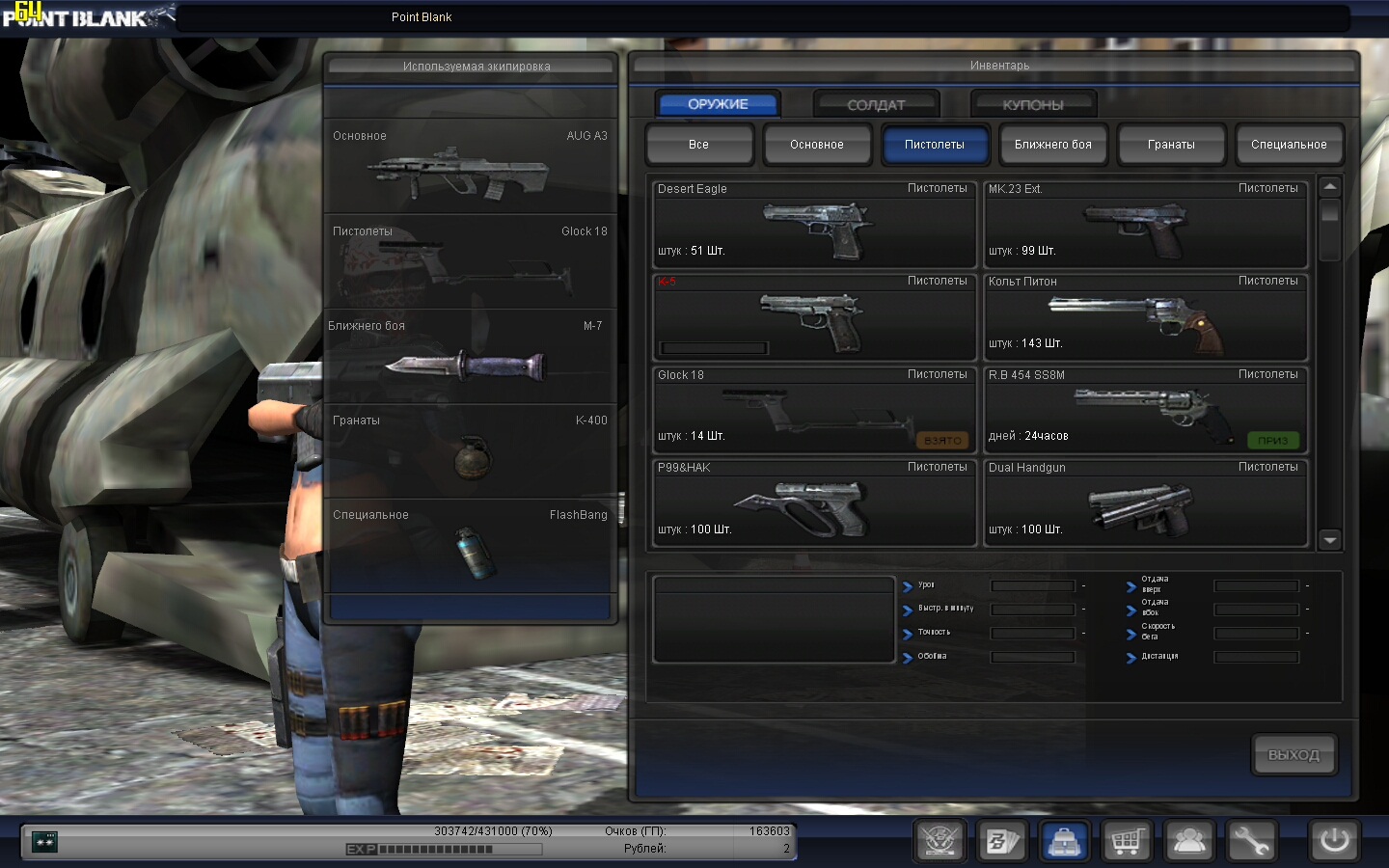Switch to the КУПОНЫ tab
Viewport: 1389px width, 868px height.
1033,104
